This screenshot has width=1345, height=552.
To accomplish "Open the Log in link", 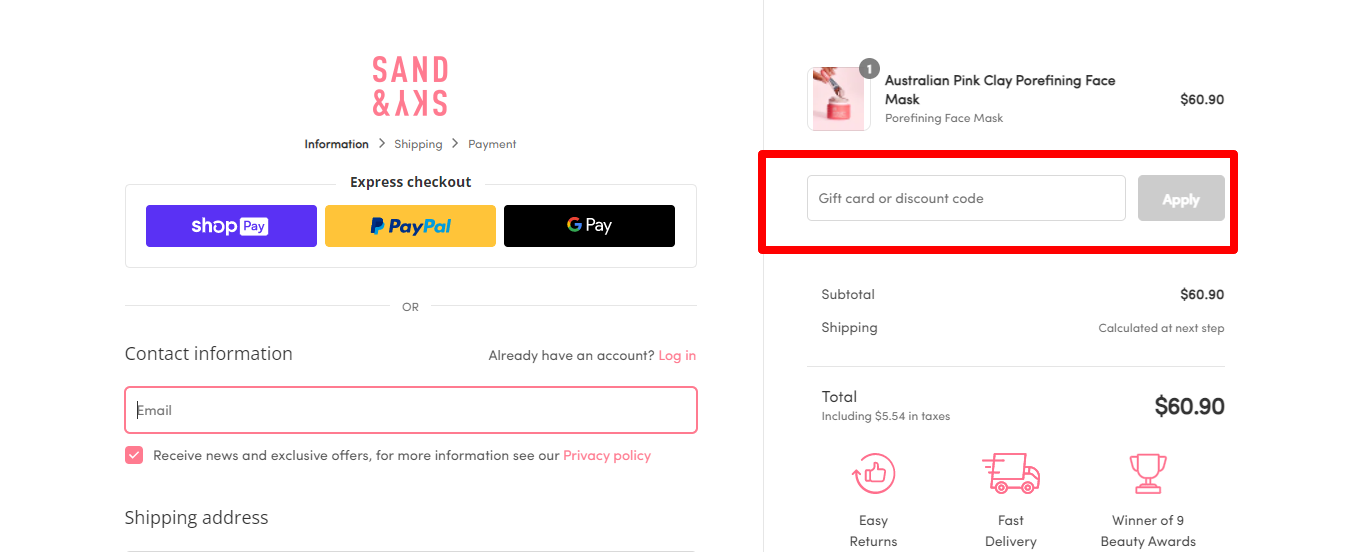I will [x=677, y=355].
